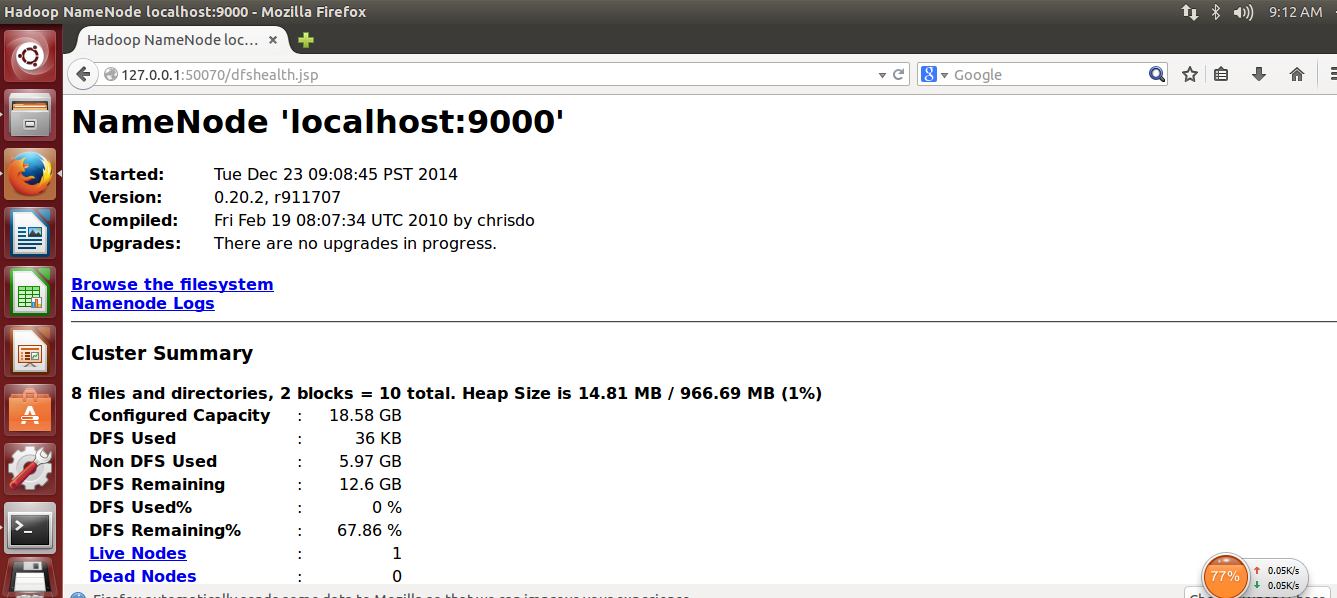Click the 'Configured Capacity' label
Viewport: 1337px width, 598px height.
click(x=180, y=415)
